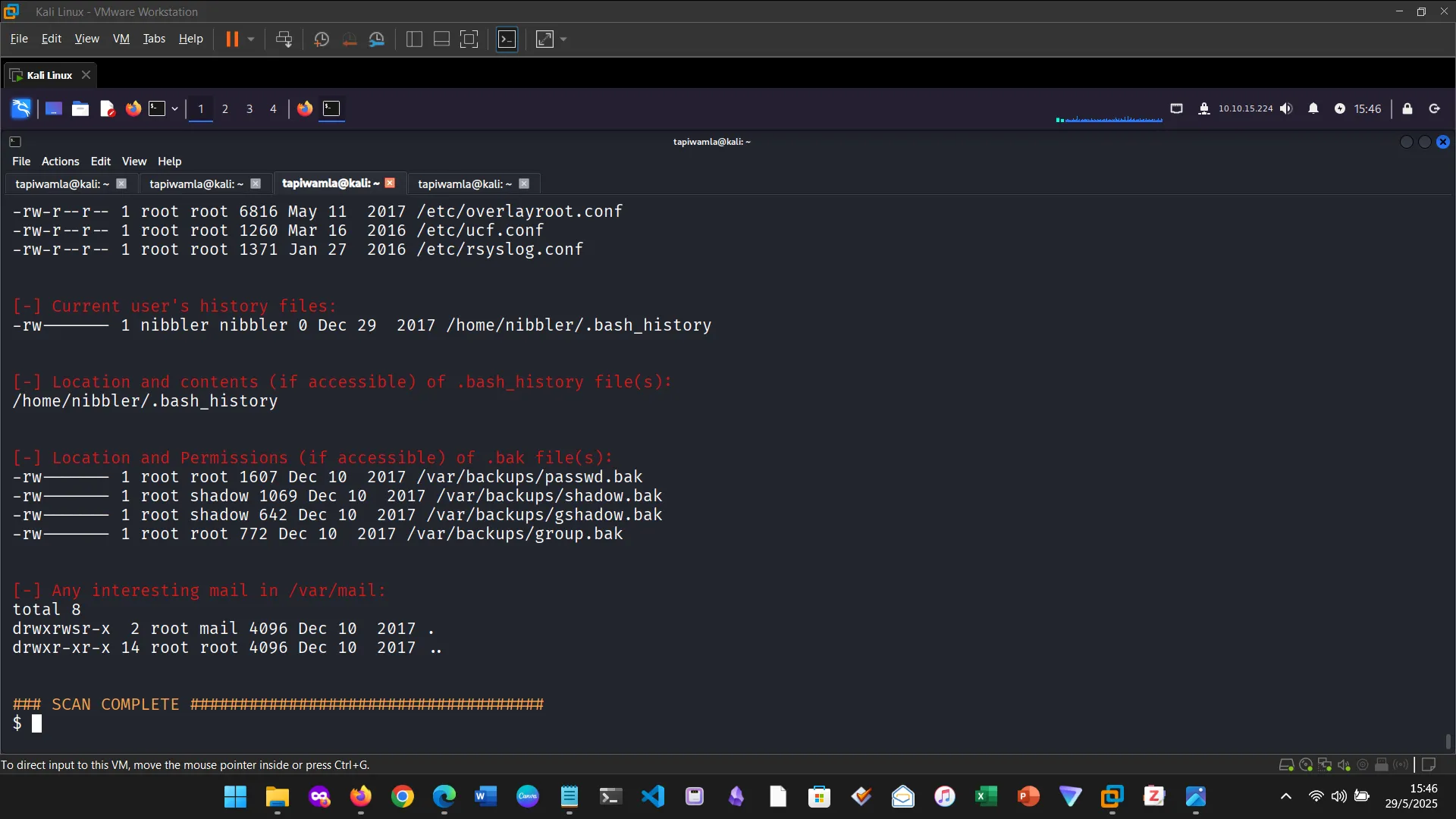Open the volume slider via the speaker icon
Screen dimensions: 1456x819
point(1287,108)
